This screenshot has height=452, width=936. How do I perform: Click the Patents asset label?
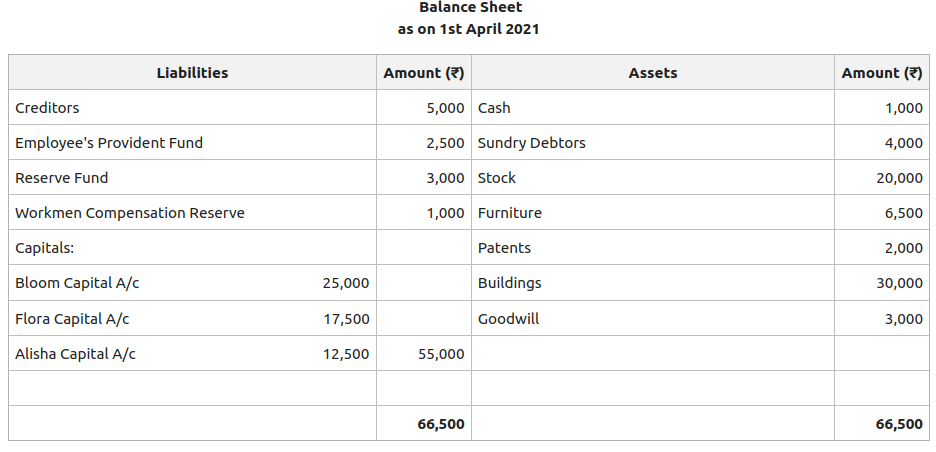pyautogui.click(x=504, y=248)
